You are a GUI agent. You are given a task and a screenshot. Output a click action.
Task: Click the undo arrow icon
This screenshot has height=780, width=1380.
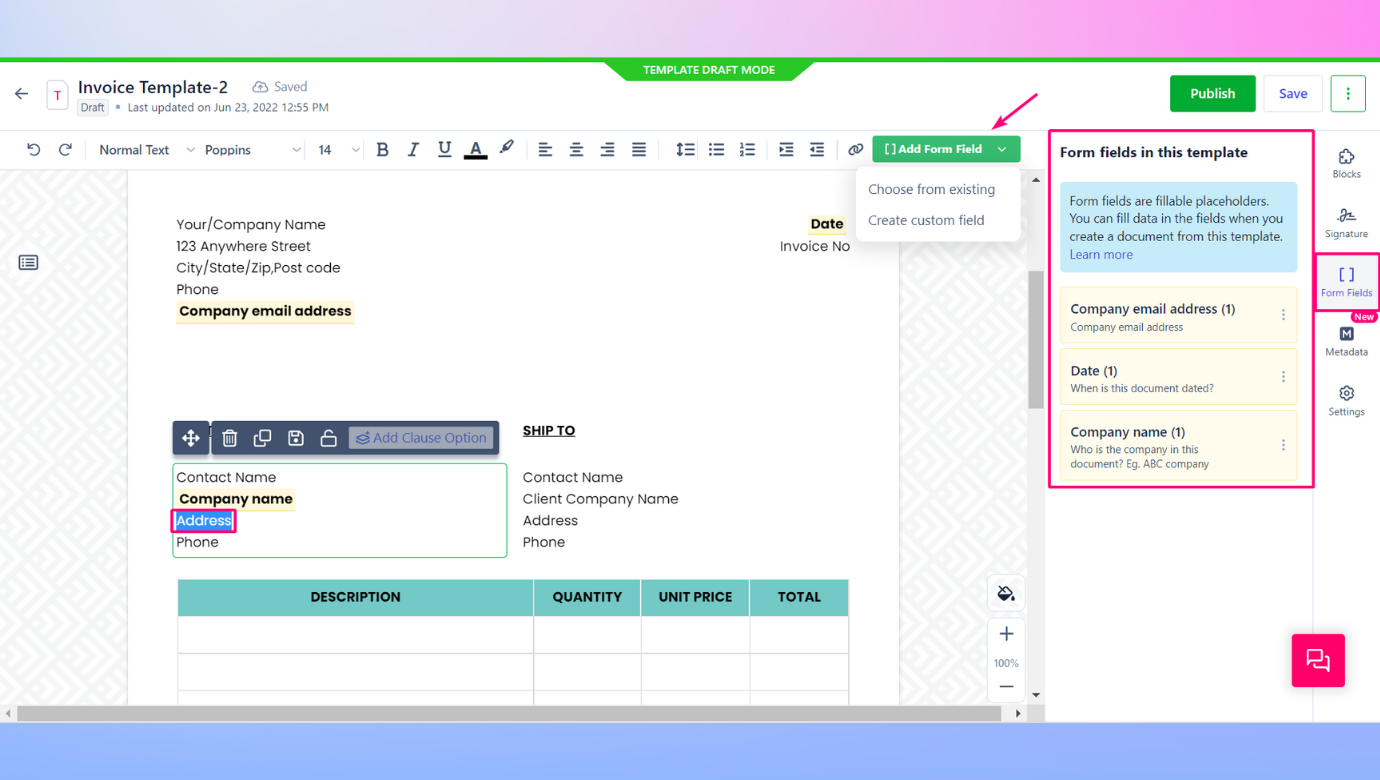33,149
